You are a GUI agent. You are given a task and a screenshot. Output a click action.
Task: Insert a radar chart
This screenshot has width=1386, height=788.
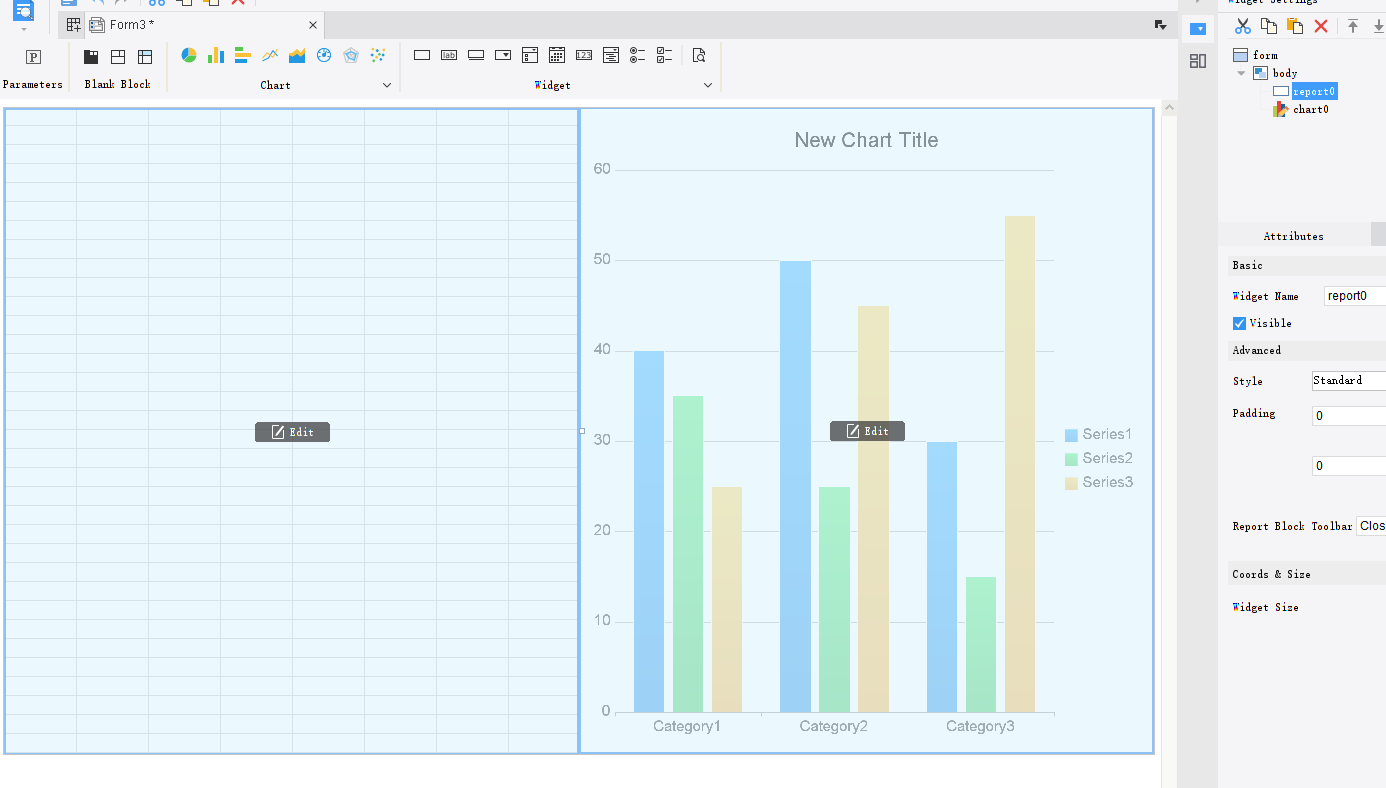coord(351,55)
